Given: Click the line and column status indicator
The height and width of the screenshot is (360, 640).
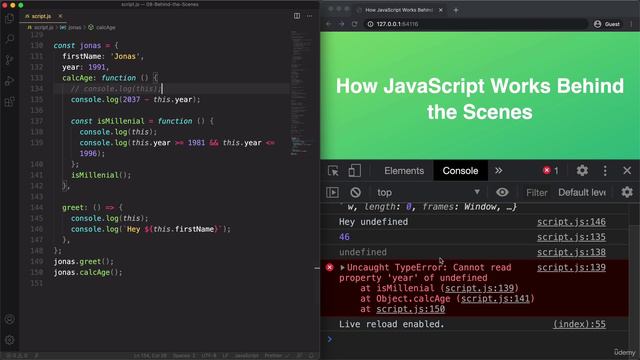Looking at the screenshot, I should pos(150,356).
